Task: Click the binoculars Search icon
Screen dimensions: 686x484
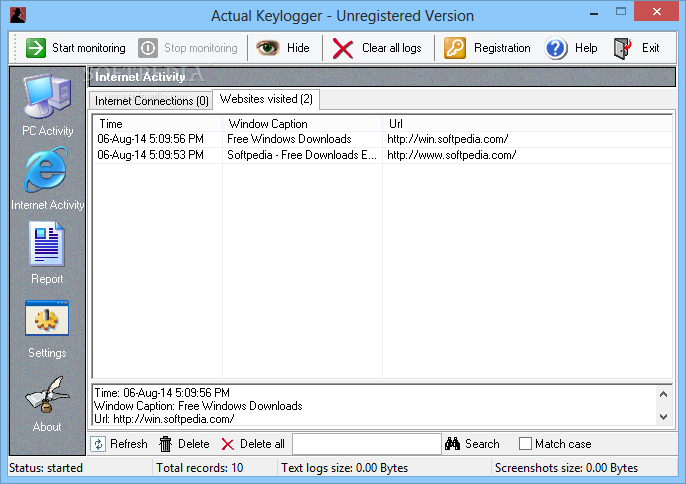Action: click(452, 444)
